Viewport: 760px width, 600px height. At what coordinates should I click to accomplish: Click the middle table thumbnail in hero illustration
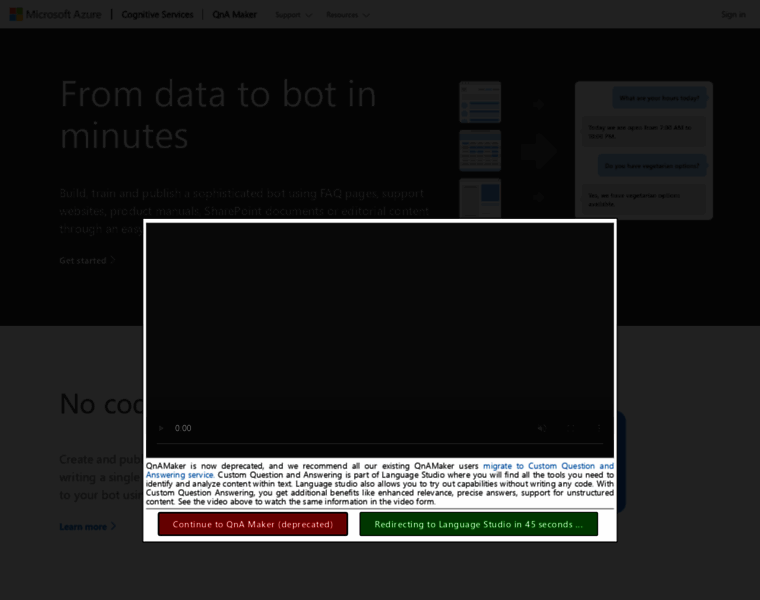(480, 150)
